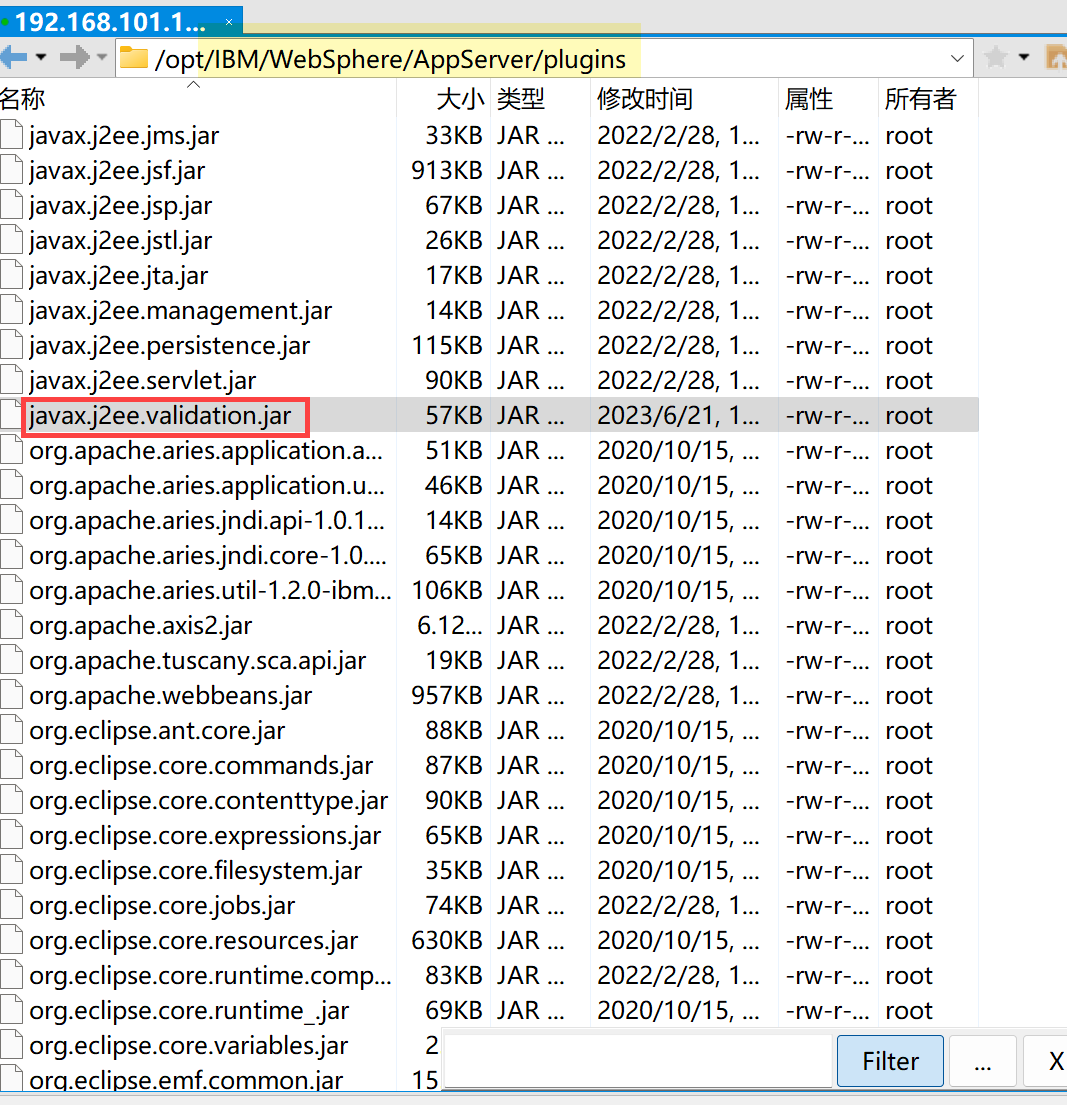
Task: Click 630KB size of org.eclipse.core.resources.jar
Action: (x=447, y=941)
